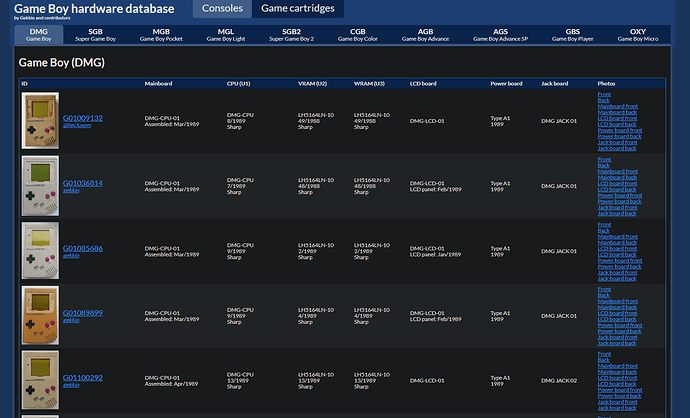690x418 pixels.
Task: Open the MGB Game Boy Pocket tab
Action: click(x=161, y=35)
